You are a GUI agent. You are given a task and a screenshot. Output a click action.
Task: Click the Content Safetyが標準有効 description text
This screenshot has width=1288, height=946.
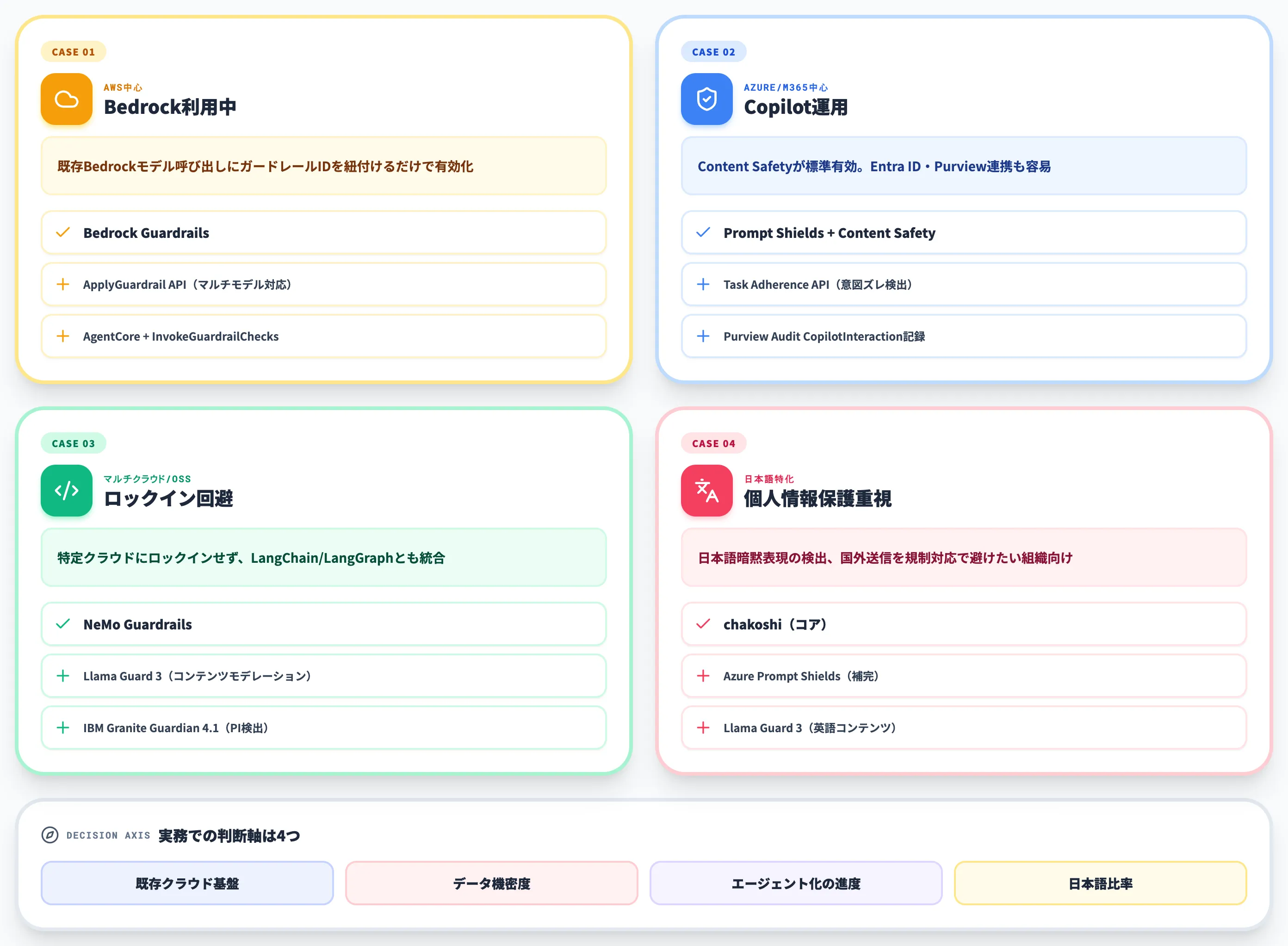click(874, 167)
